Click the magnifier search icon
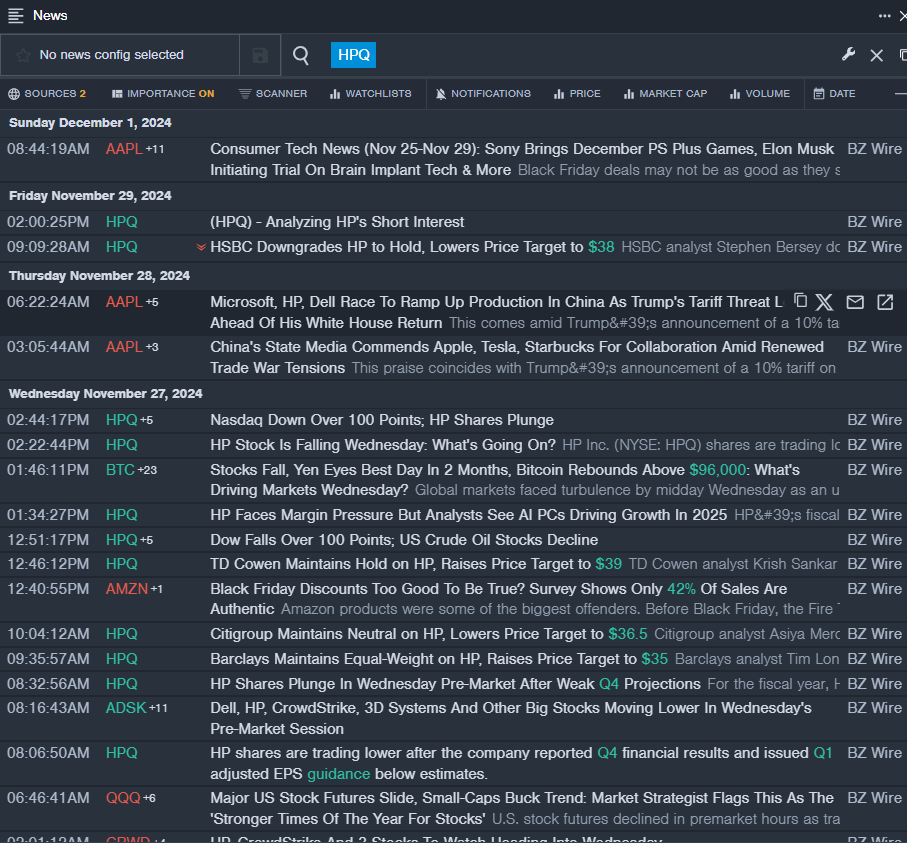The width and height of the screenshot is (907, 843). click(x=301, y=55)
